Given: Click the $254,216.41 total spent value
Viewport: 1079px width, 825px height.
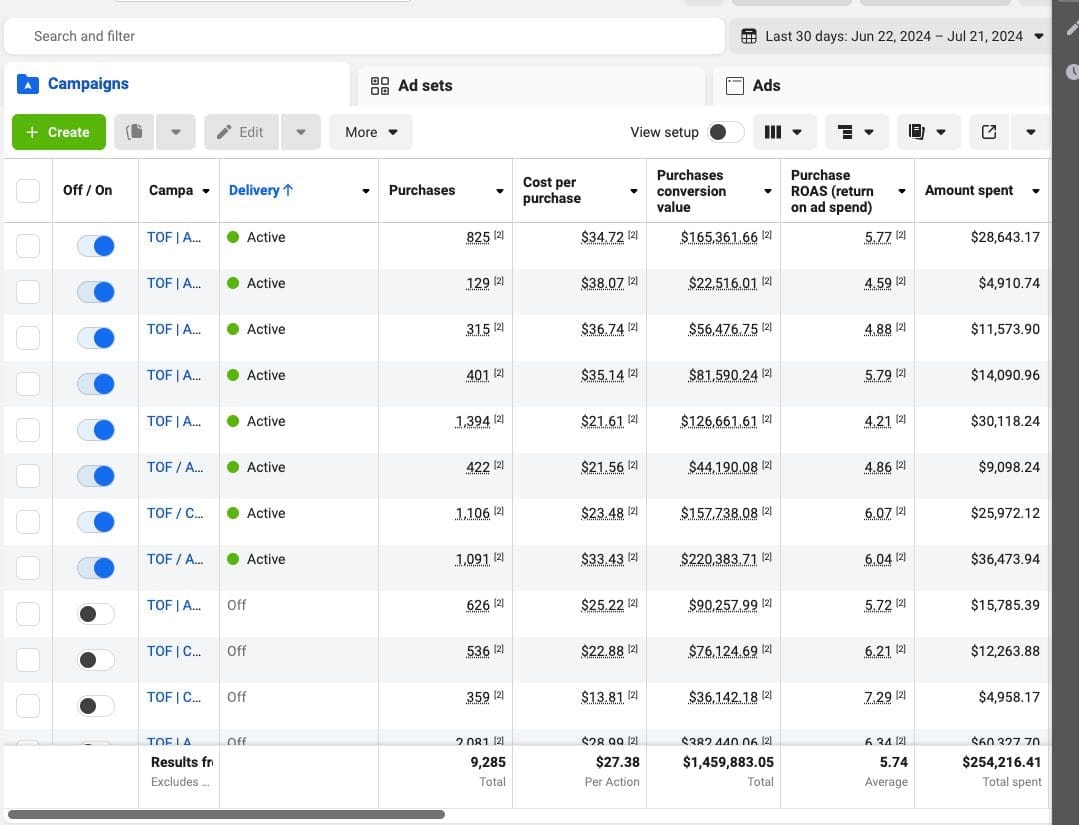Looking at the screenshot, I should 1001,762.
